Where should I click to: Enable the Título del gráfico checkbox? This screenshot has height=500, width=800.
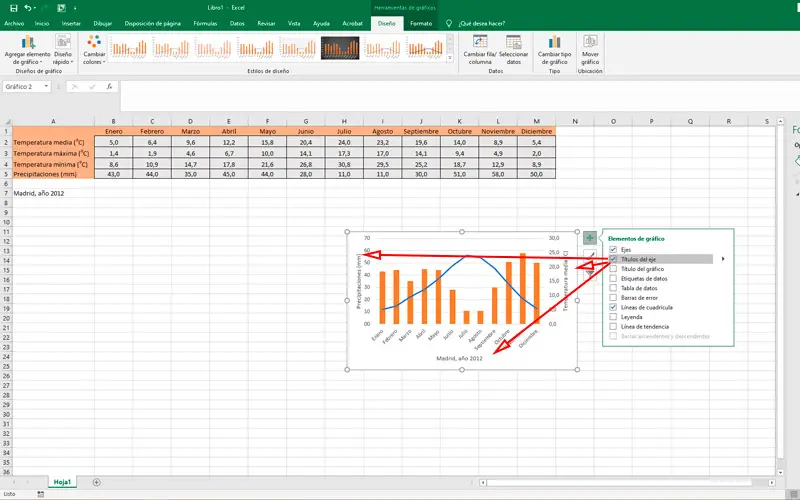pos(613,269)
